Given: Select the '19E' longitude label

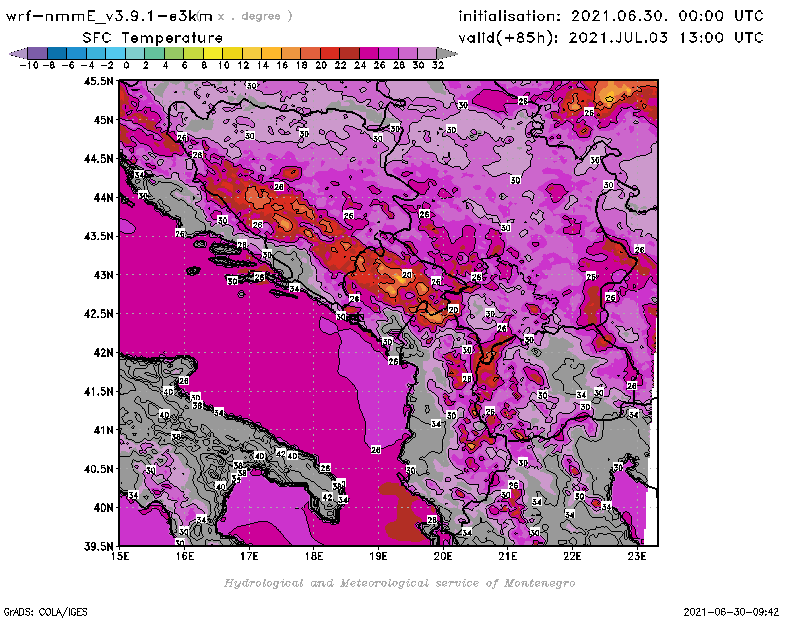Looking at the screenshot, I should (x=379, y=556).
